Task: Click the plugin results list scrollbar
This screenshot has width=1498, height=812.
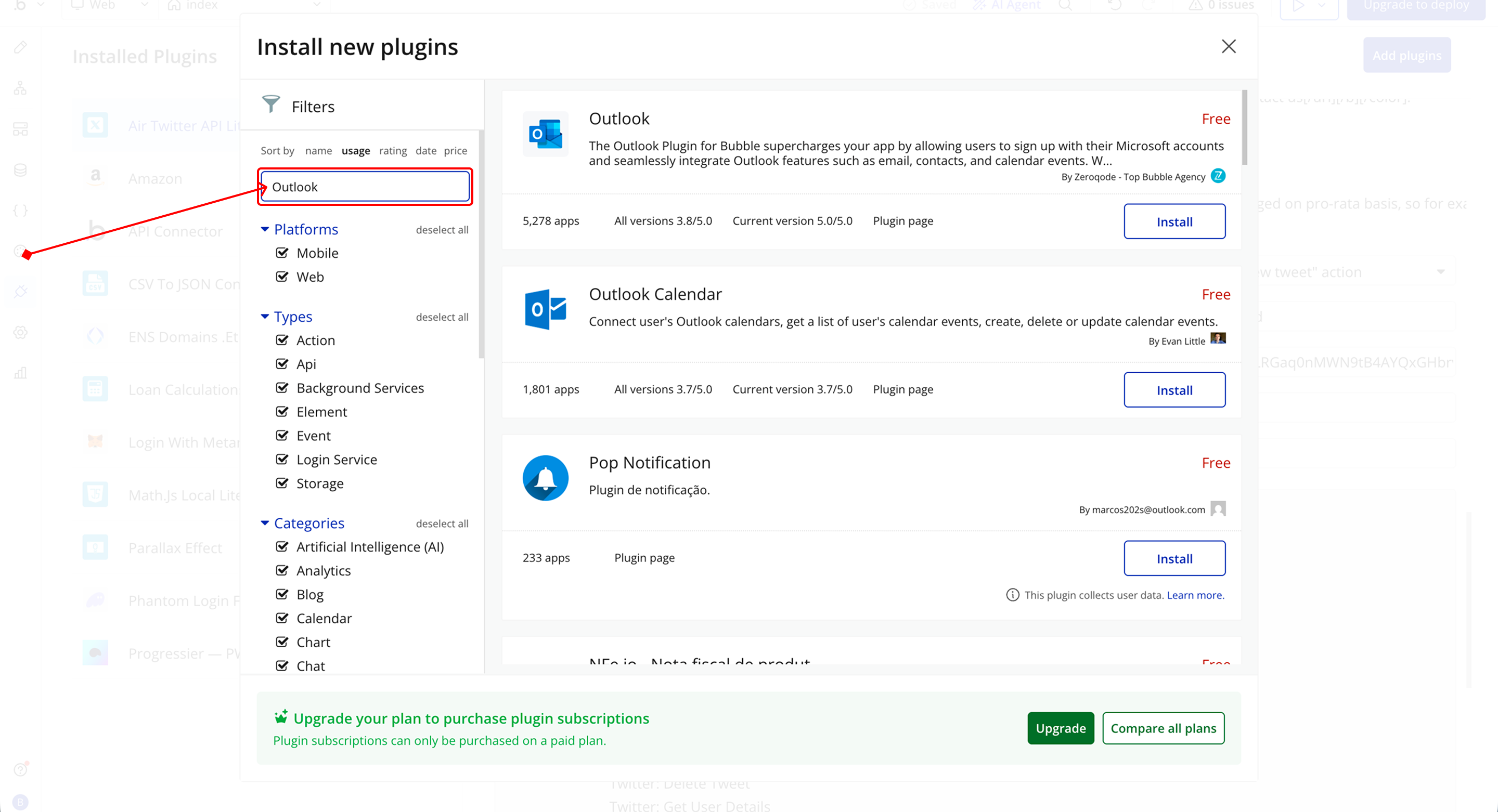Action: click(x=1245, y=128)
